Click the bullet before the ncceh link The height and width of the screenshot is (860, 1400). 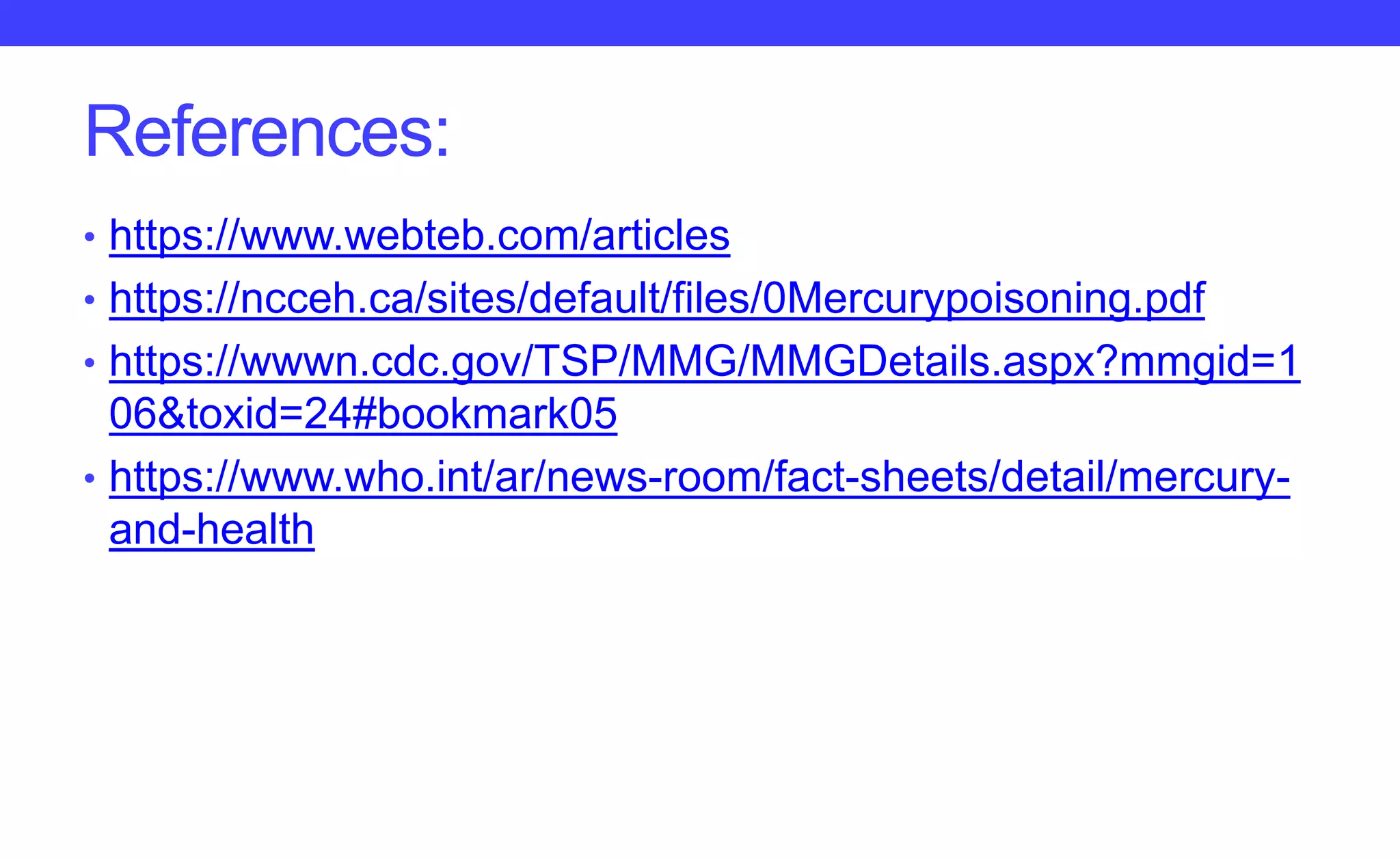click(x=90, y=300)
